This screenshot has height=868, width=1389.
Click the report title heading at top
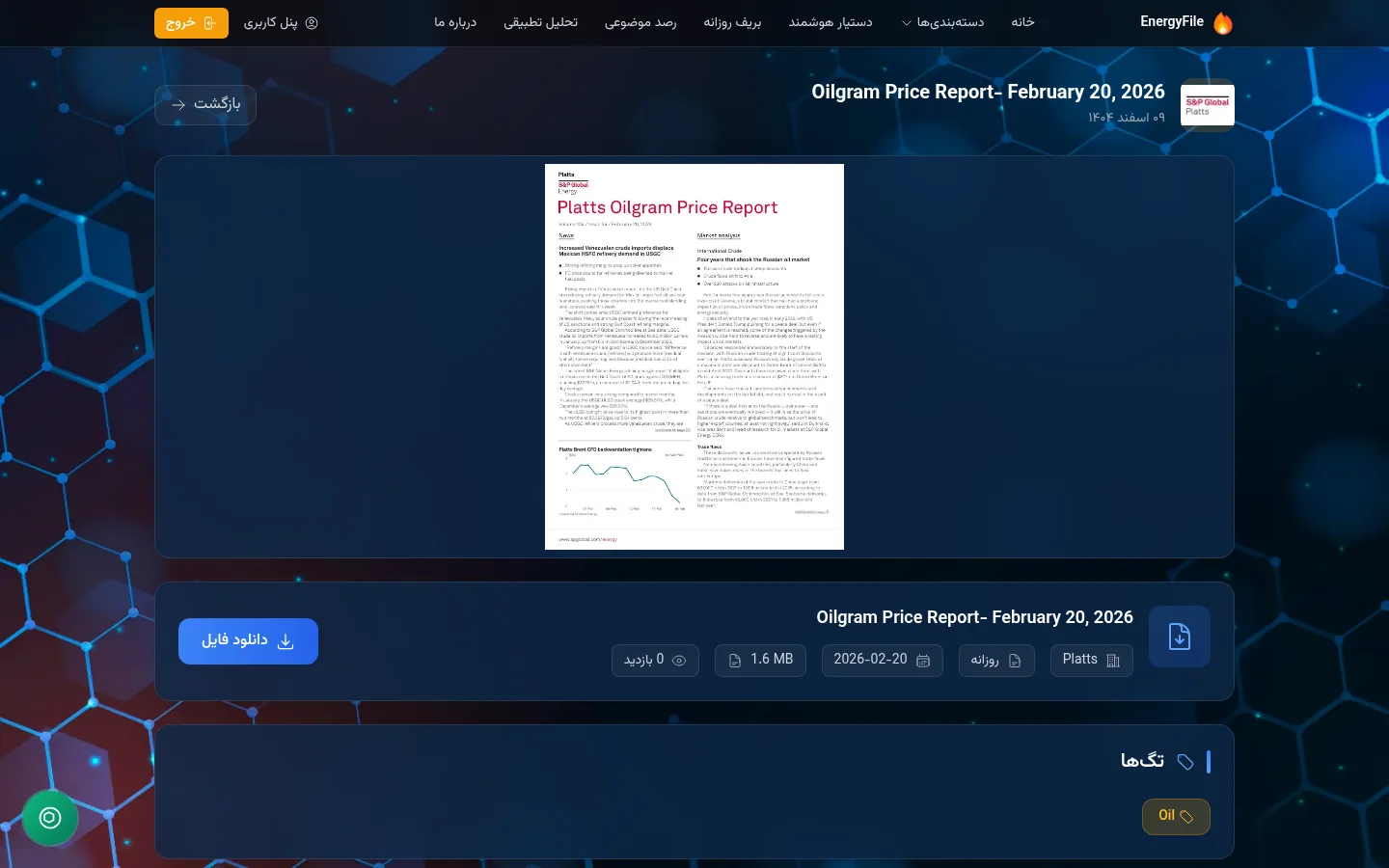(x=988, y=92)
